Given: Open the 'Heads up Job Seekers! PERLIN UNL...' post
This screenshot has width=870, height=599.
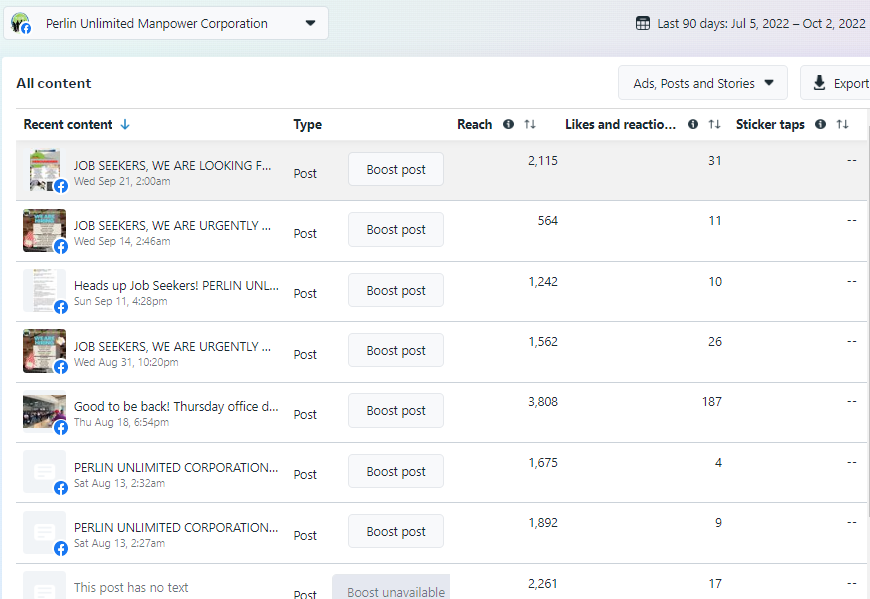Looking at the screenshot, I should click(176, 285).
